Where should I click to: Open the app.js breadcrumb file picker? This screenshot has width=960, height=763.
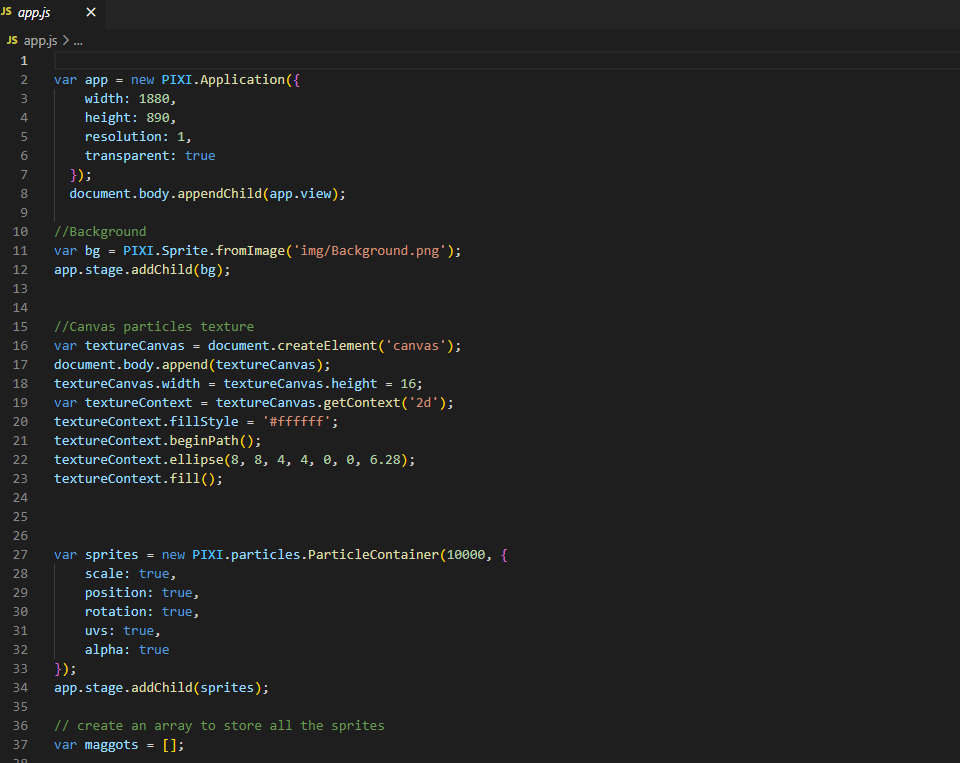click(40, 41)
